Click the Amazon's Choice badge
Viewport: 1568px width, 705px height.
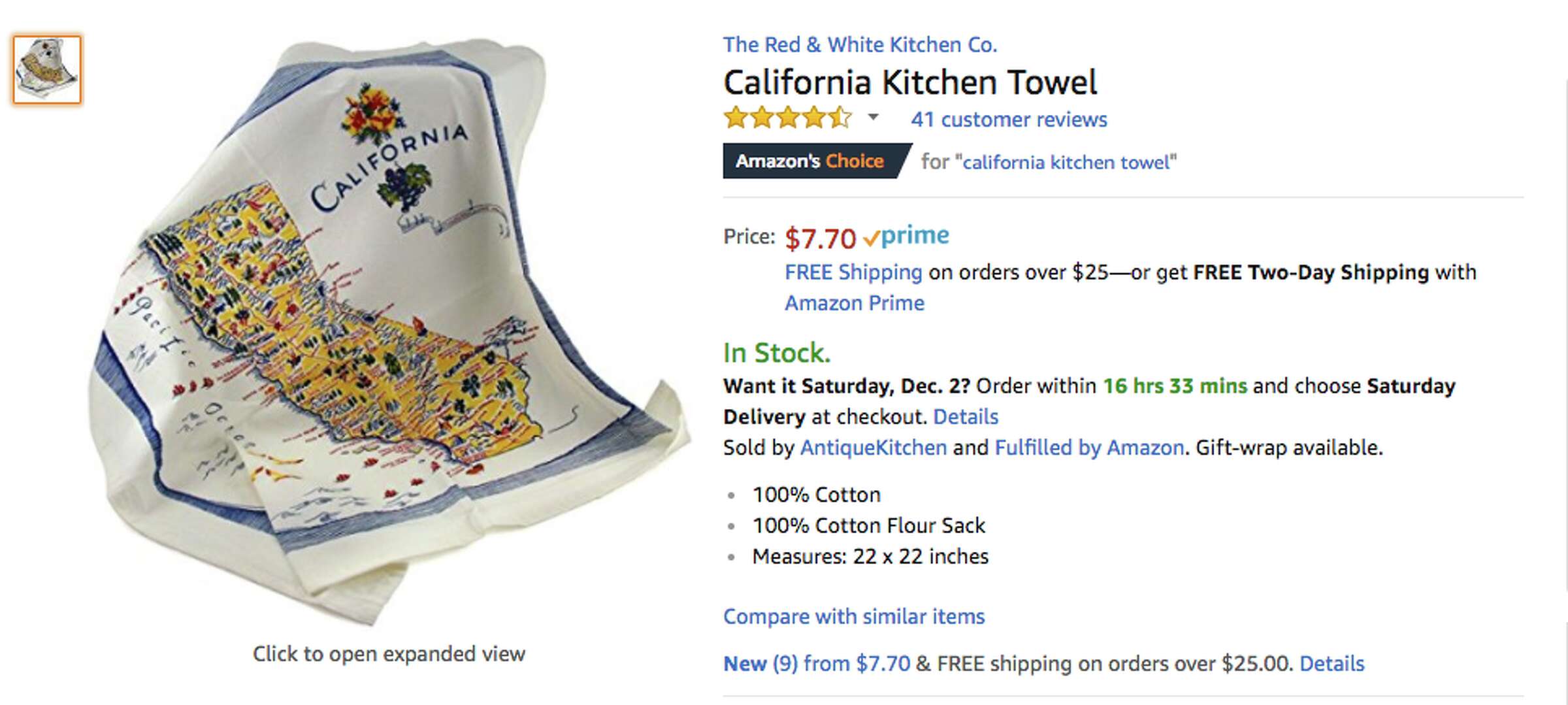pyautogui.click(x=810, y=161)
